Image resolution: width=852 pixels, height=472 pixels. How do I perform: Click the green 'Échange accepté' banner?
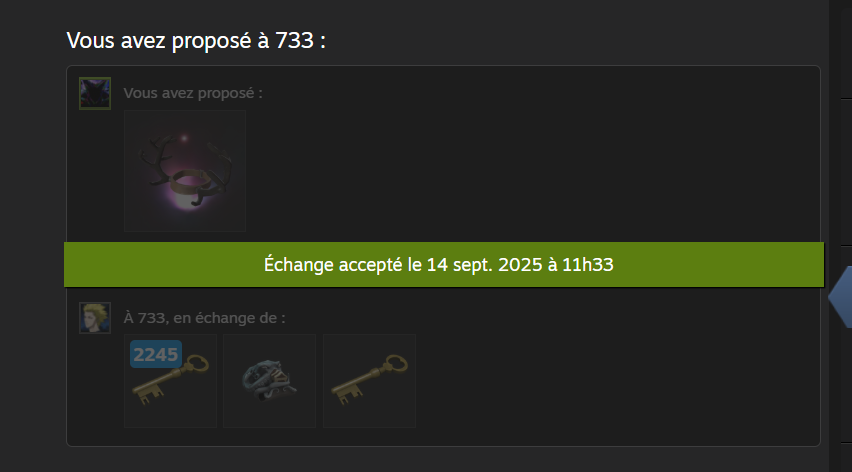click(x=444, y=265)
